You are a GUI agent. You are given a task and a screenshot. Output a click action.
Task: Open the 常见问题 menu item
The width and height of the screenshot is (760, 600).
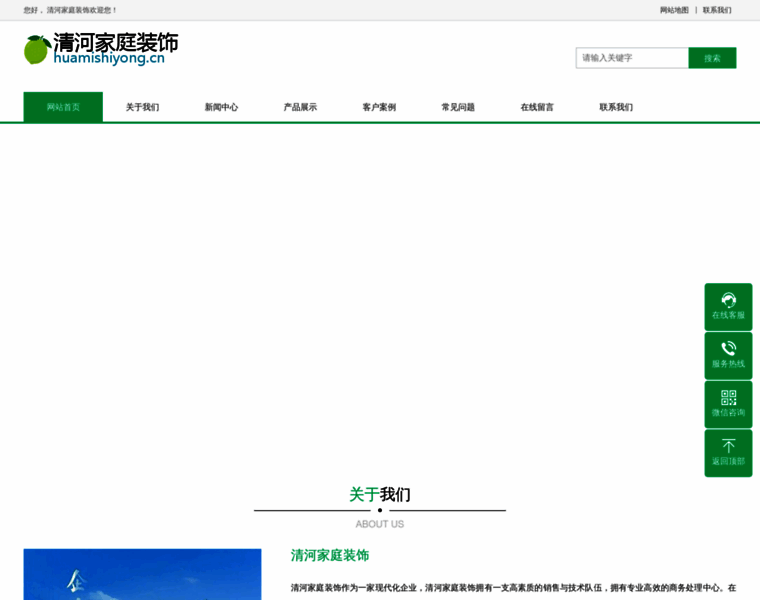click(458, 107)
